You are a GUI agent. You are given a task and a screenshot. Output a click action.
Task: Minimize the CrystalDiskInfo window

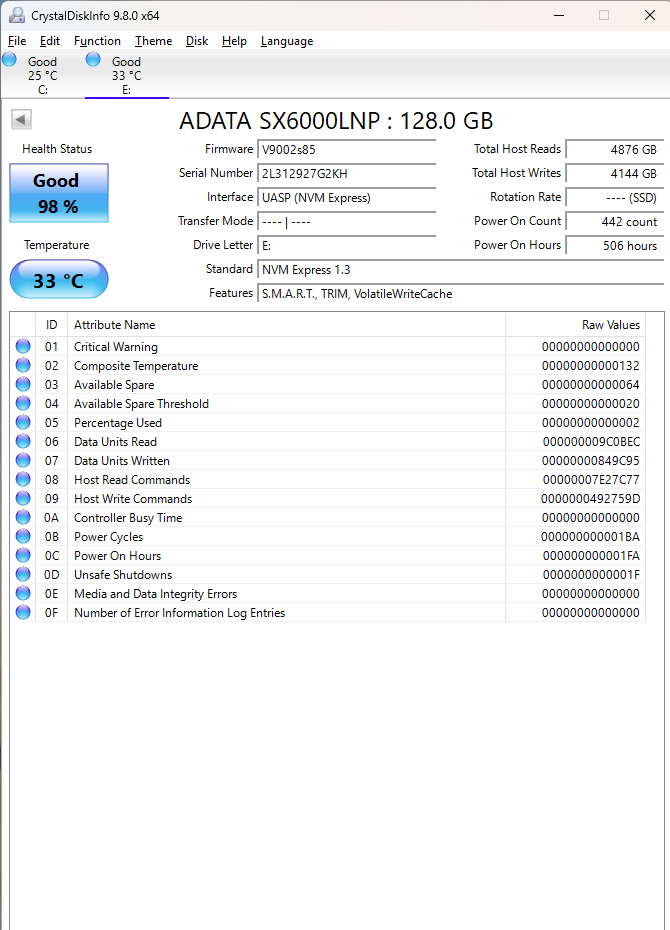[559, 15]
